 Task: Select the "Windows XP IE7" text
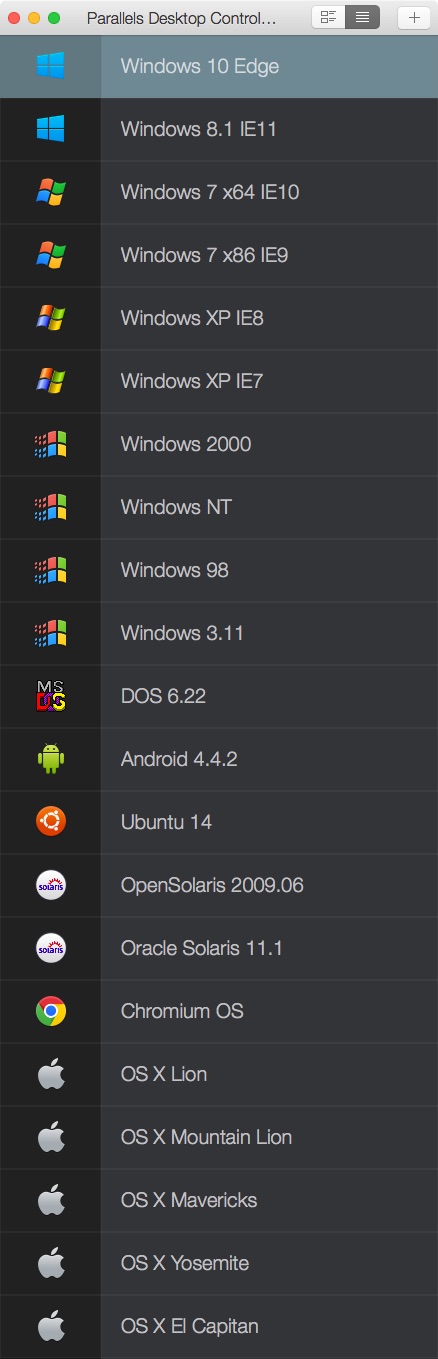(x=192, y=381)
